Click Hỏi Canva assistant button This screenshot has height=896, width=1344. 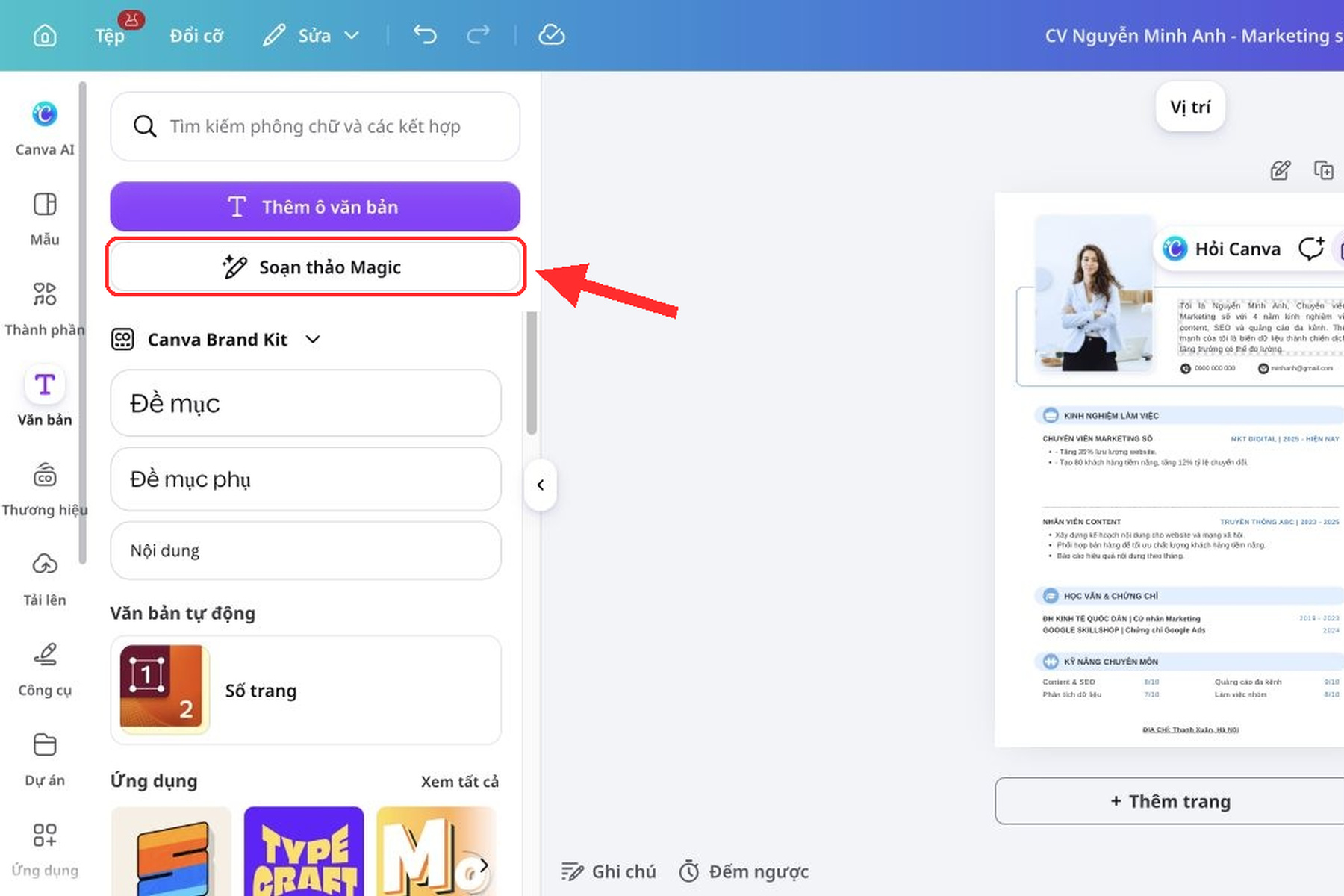(x=1222, y=249)
